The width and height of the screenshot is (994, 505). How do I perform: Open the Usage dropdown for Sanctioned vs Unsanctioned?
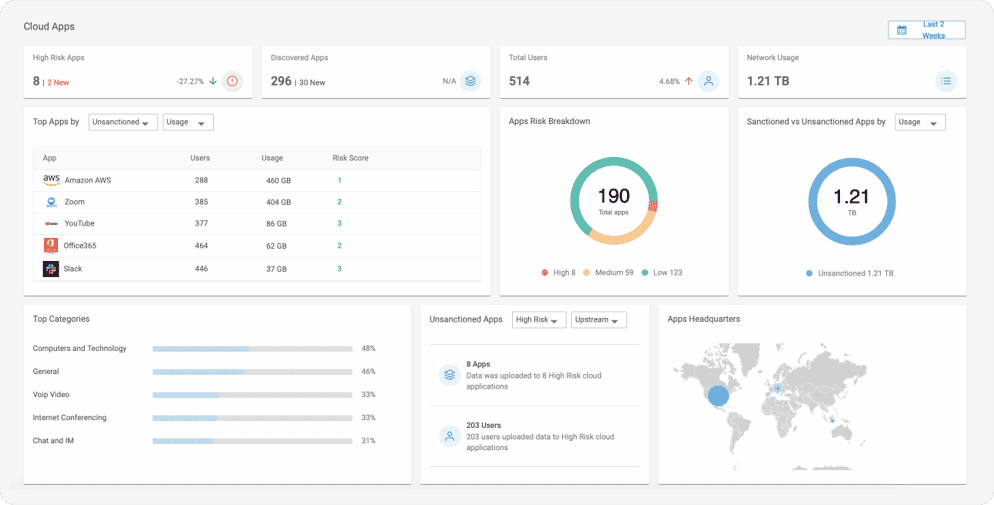pyautogui.click(x=920, y=122)
